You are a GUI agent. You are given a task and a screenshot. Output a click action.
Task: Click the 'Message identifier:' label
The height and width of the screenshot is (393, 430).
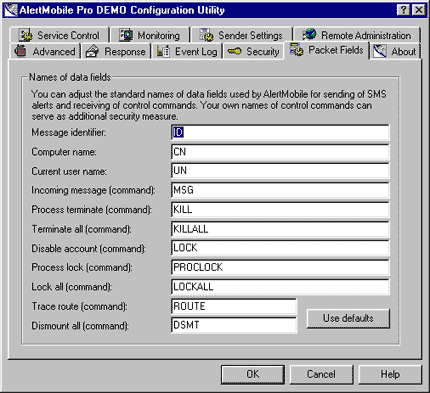(69, 133)
